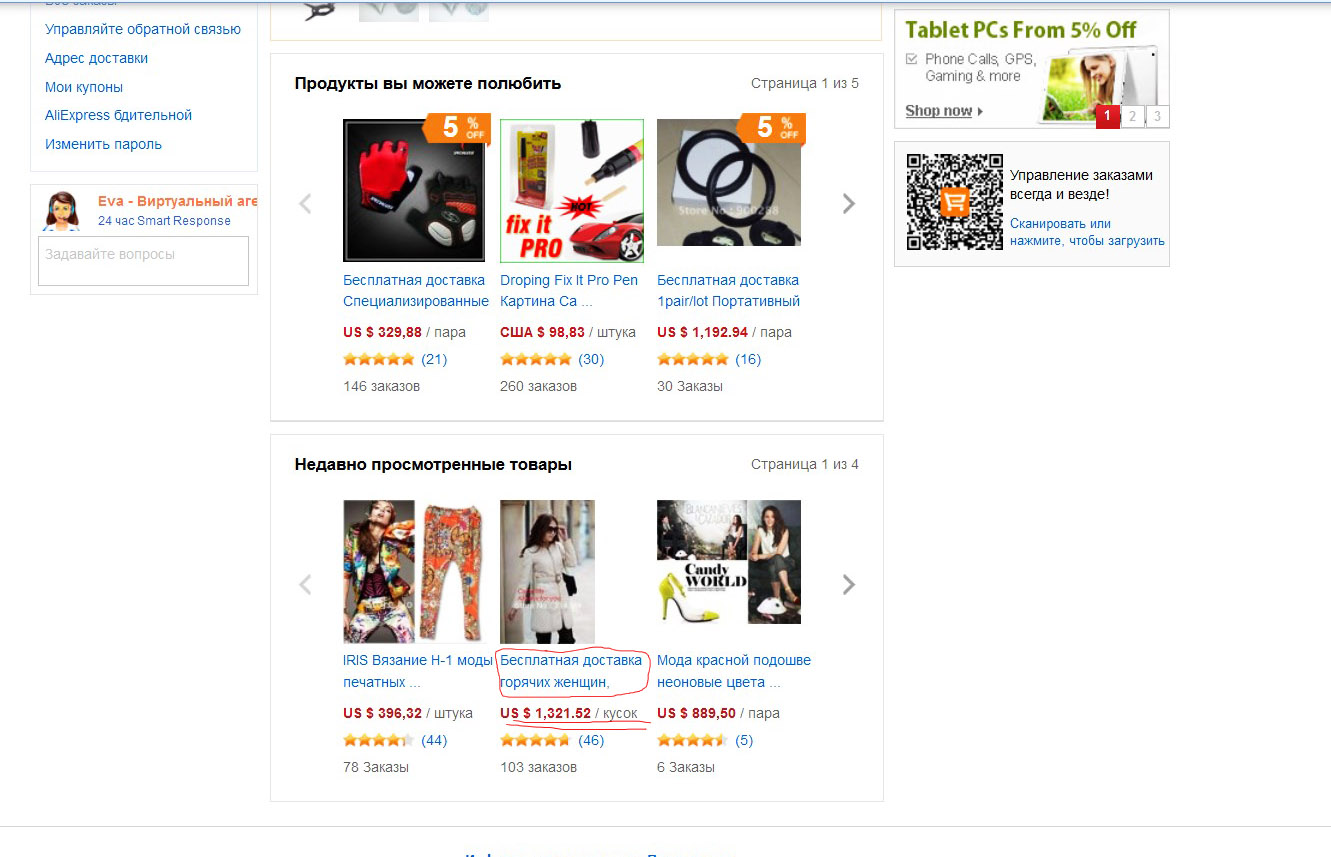The width and height of the screenshot is (1331, 857).
Task: Switch ad banner to slide 3
Action: click(x=1157, y=116)
